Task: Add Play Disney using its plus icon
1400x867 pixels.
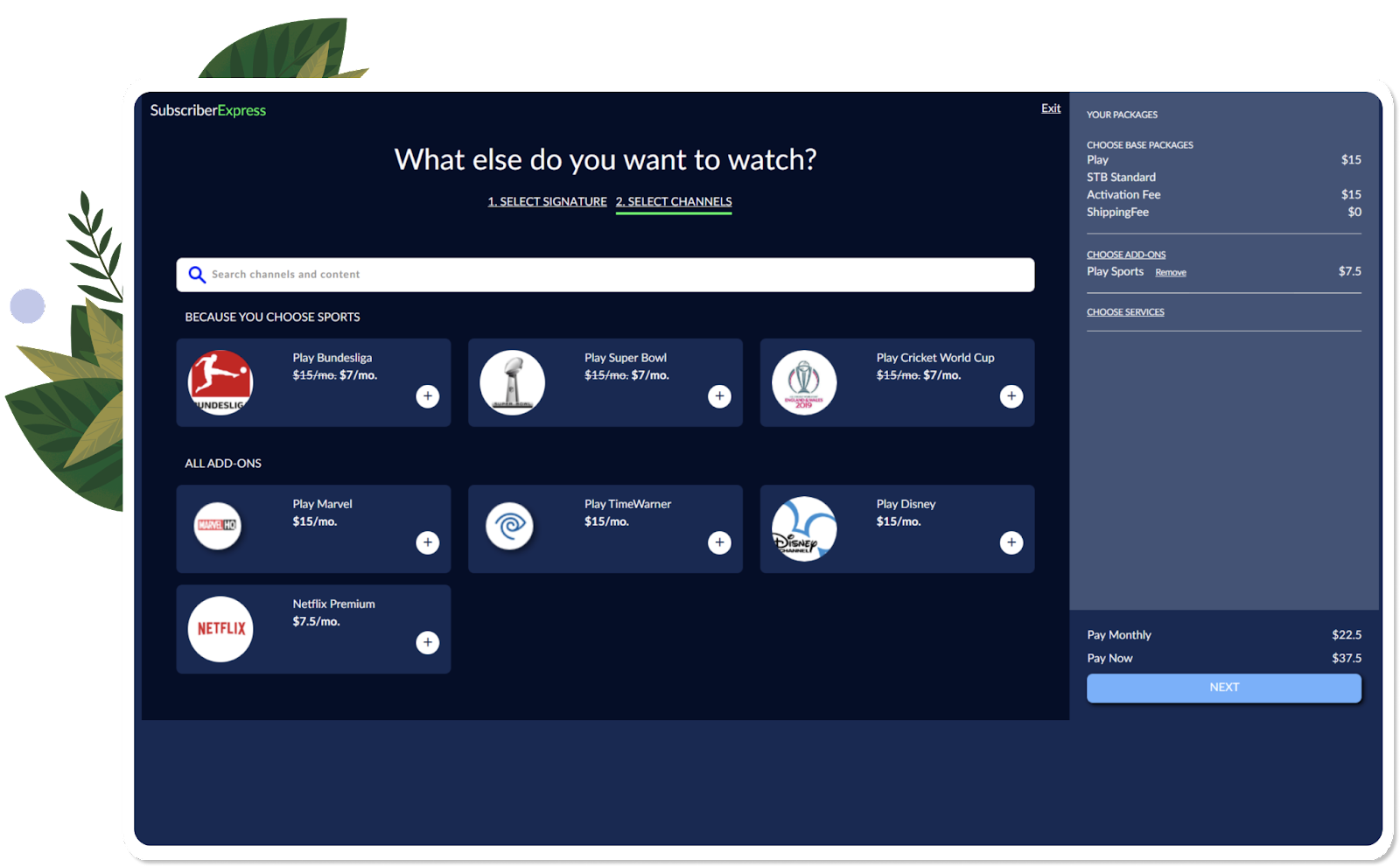Action: [x=1011, y=542]
